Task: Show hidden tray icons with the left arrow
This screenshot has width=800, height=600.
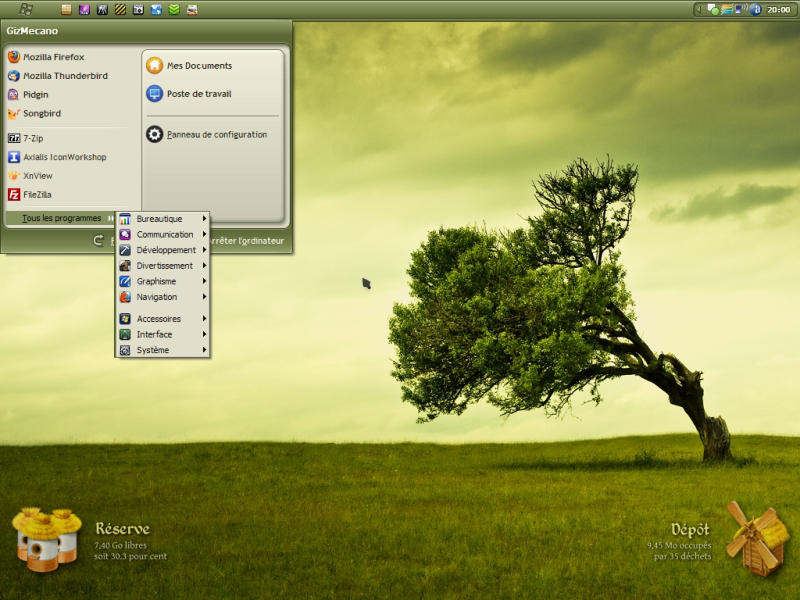Action: click(x=699, y=9)
